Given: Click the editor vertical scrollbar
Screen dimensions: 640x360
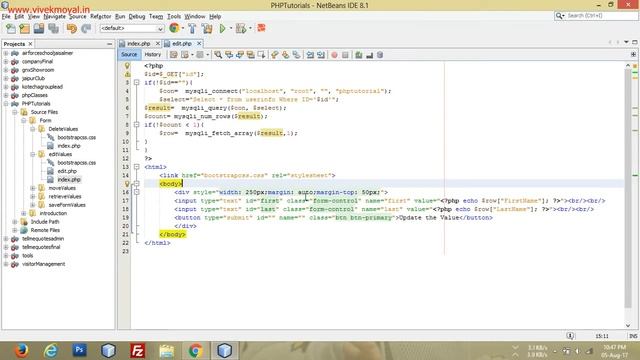Looking at the screenshot, I should coord(628,188).
